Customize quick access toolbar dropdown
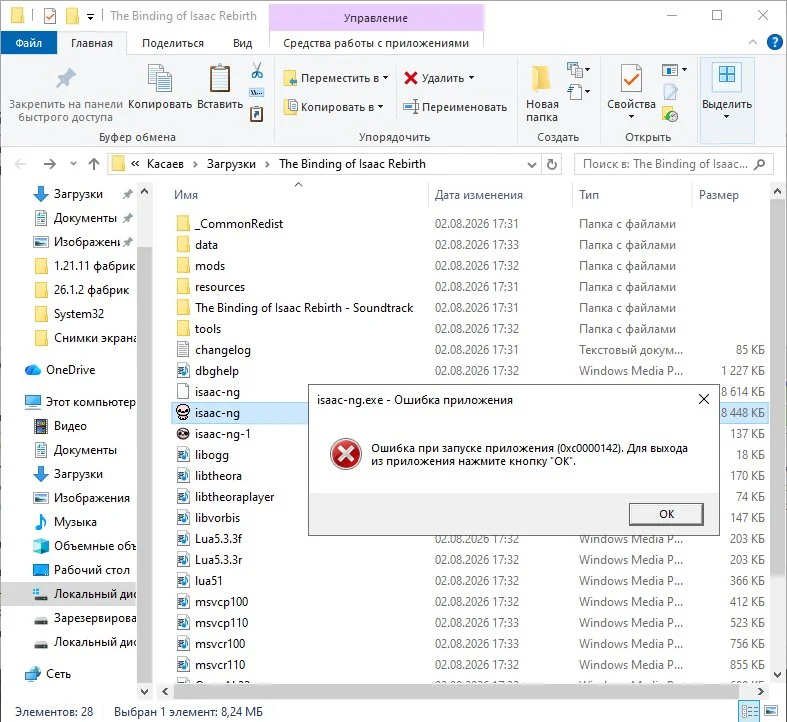The width and height of the screenshot is (787, 722). (x=90, y=17)
